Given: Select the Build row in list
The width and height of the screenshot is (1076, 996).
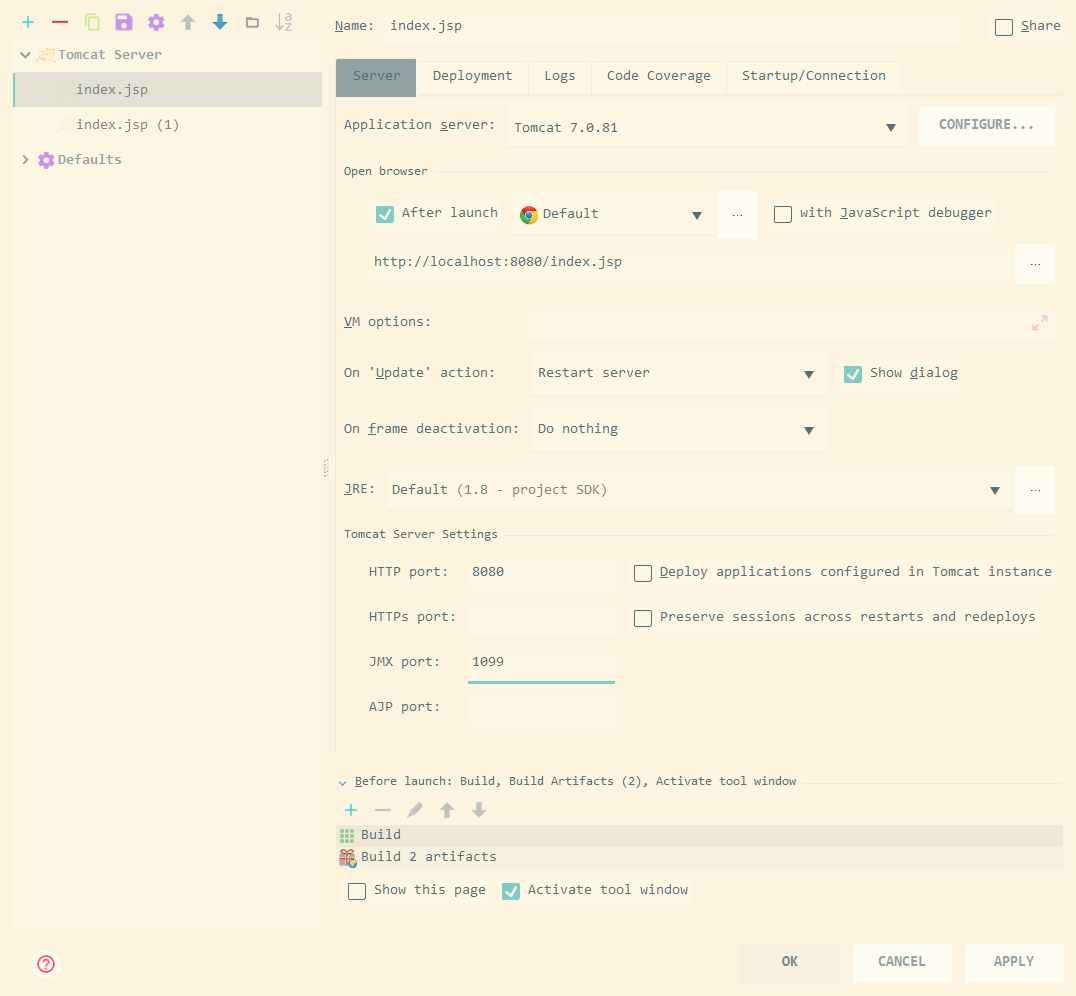Looking at the screenshot, I should 700,835.
